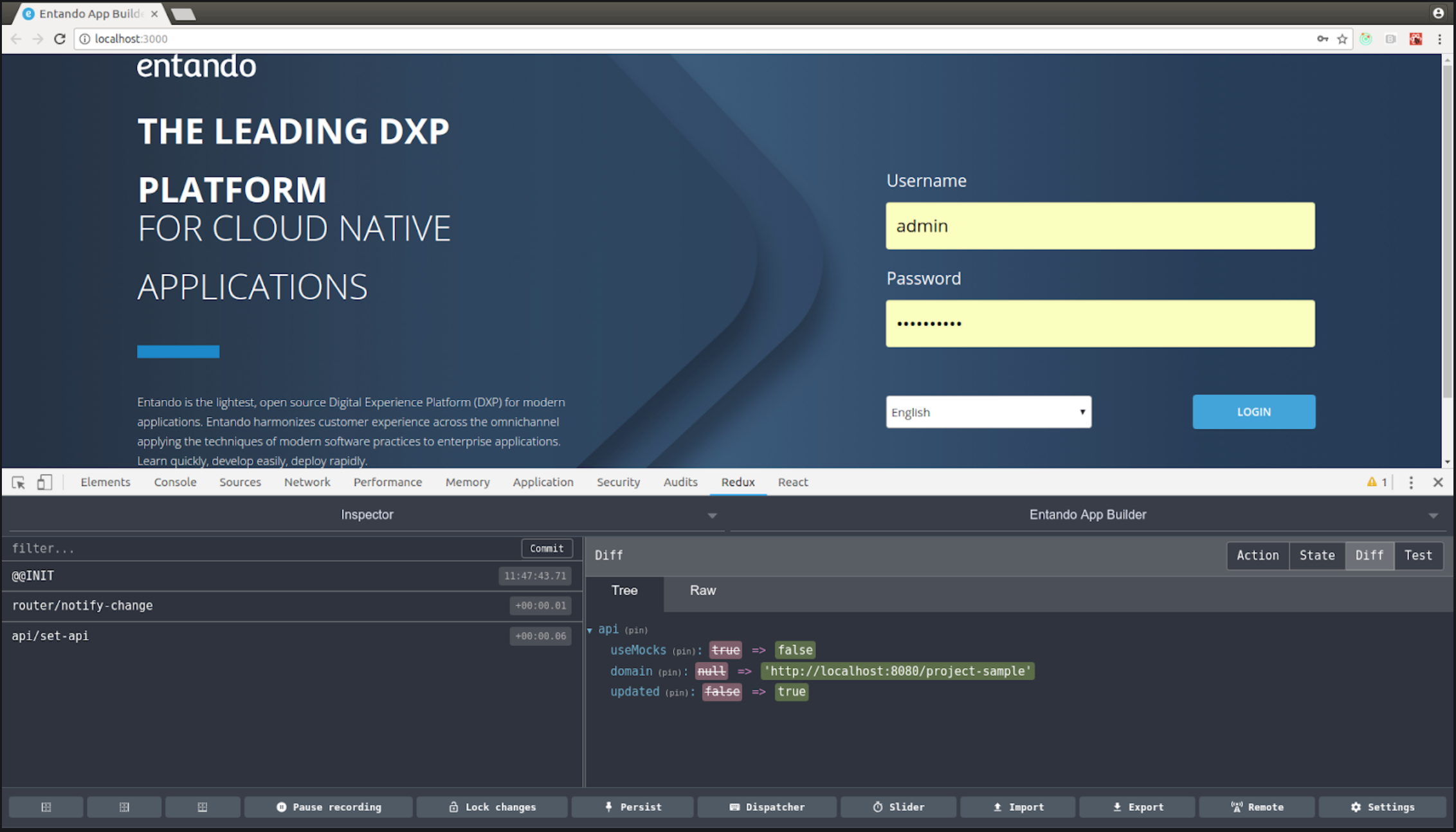Switch to Action view
This screenshot has height=832, width=1456.
(1258, 556)
